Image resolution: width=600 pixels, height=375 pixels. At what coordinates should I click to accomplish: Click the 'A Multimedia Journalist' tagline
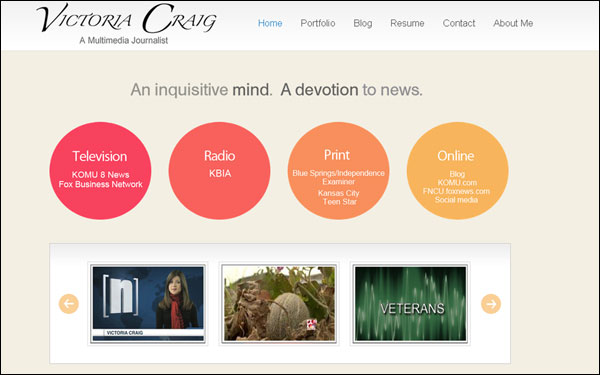(x=124, y=40)
